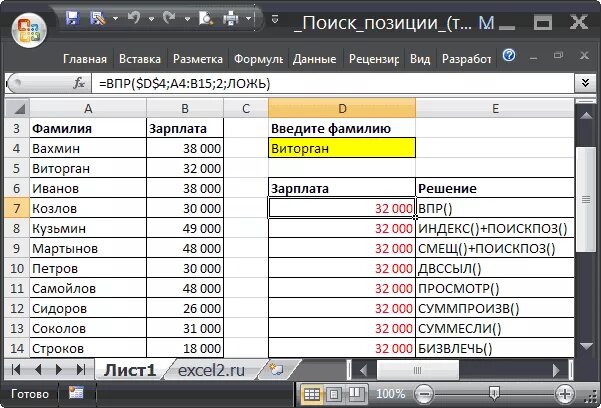Go to previous sheet tab arrow
The height and width of the screenshot is (408, 601).
[38, 370]
